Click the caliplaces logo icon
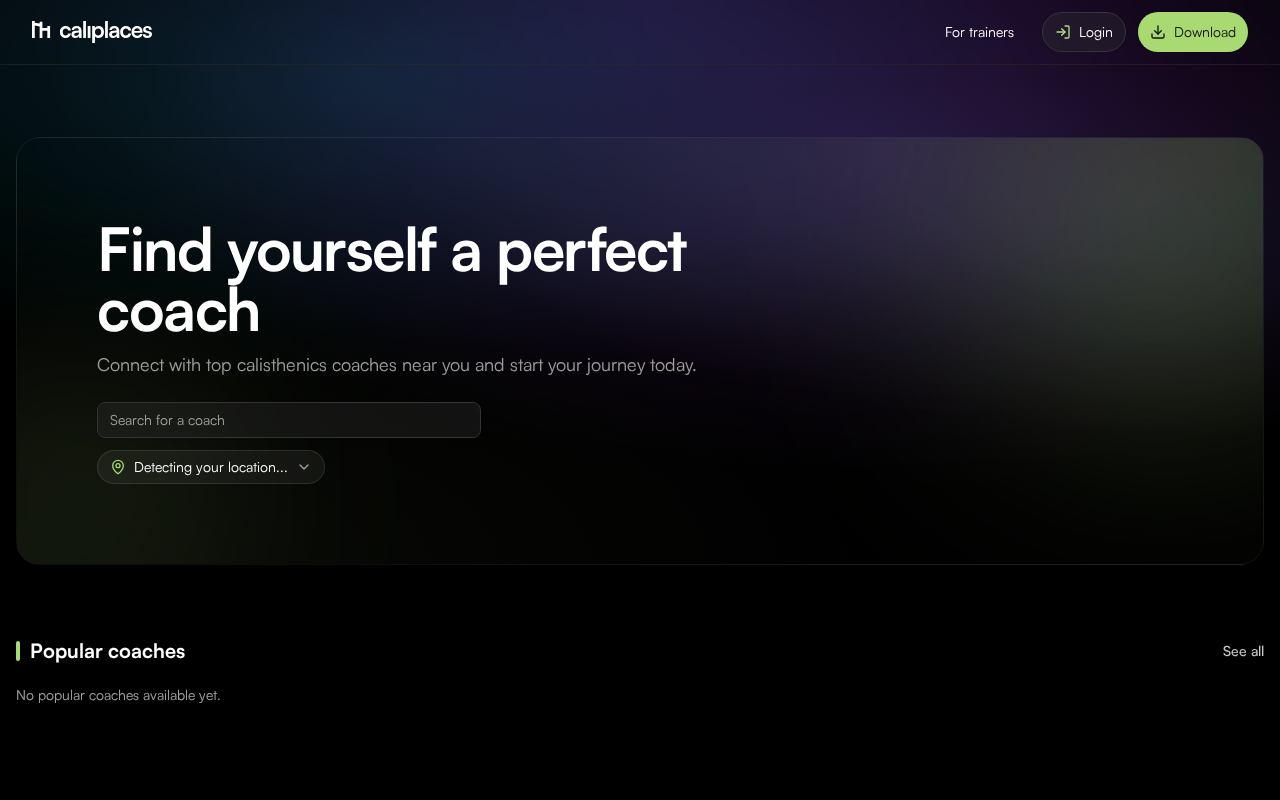 point(41,30)
